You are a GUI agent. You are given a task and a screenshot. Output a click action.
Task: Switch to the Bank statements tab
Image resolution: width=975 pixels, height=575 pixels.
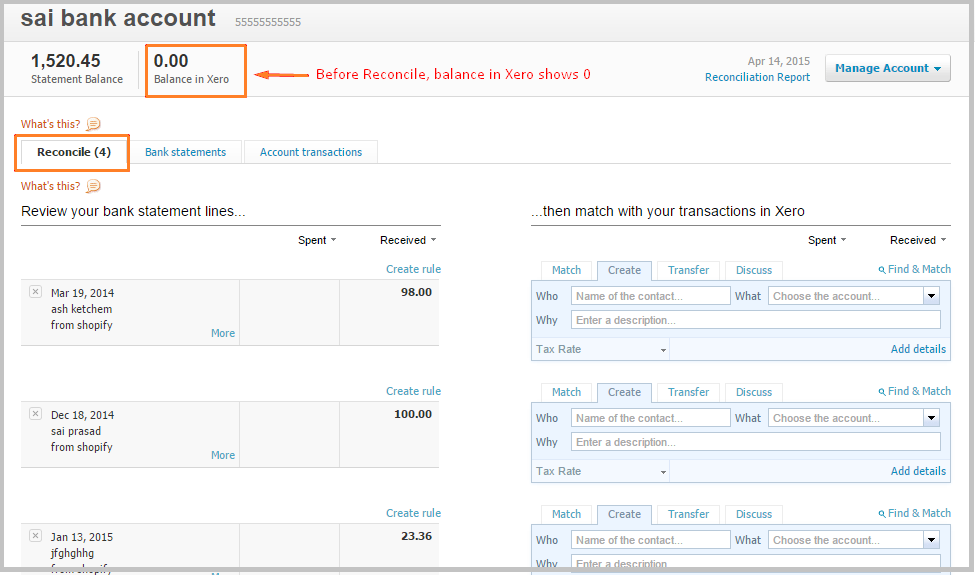185,152
